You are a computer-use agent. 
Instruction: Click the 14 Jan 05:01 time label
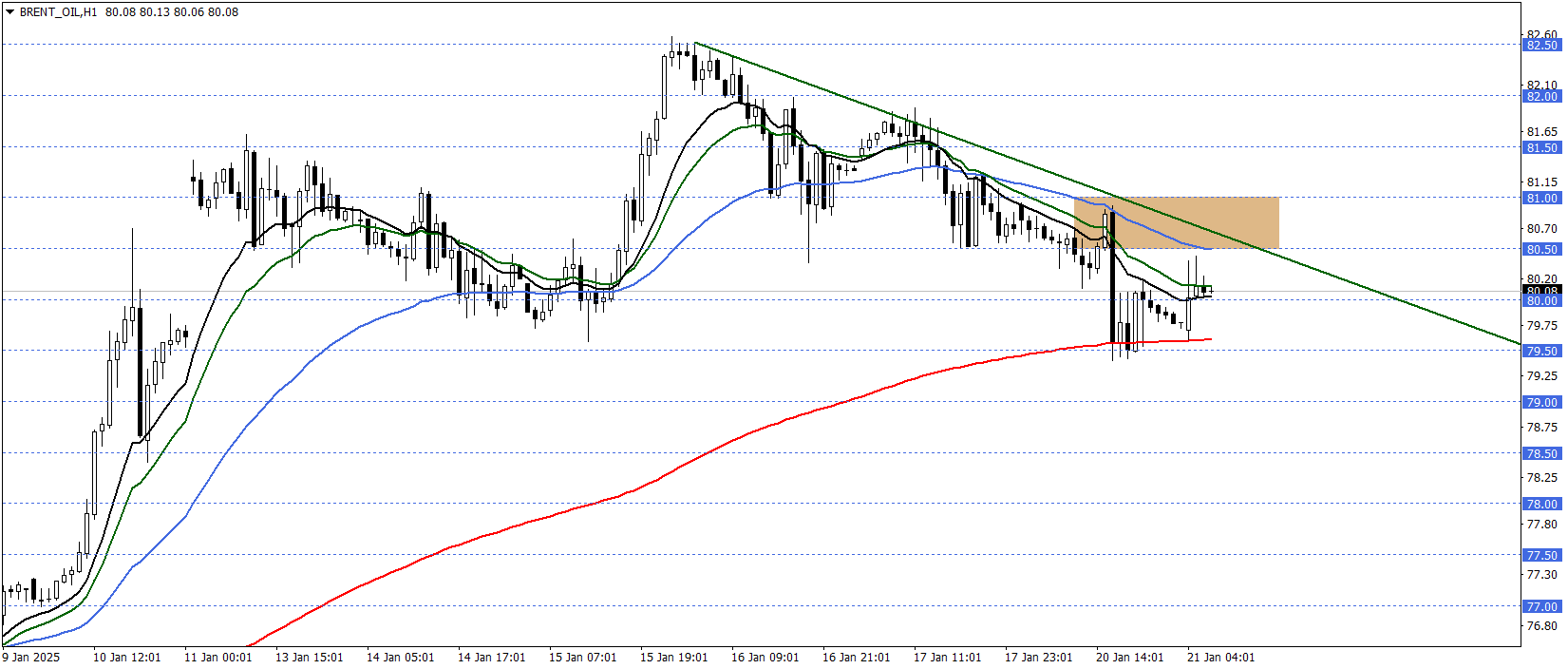pyautogui.click(x=400, y=657)
